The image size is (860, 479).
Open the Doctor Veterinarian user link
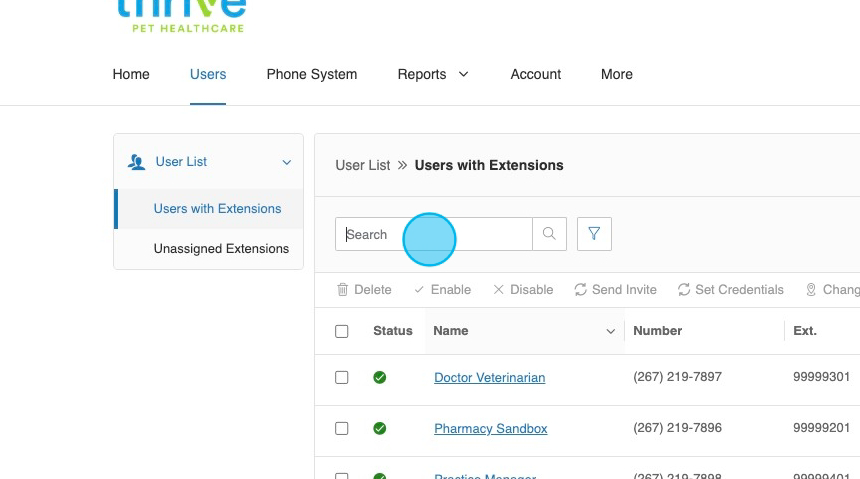(489, 378)
